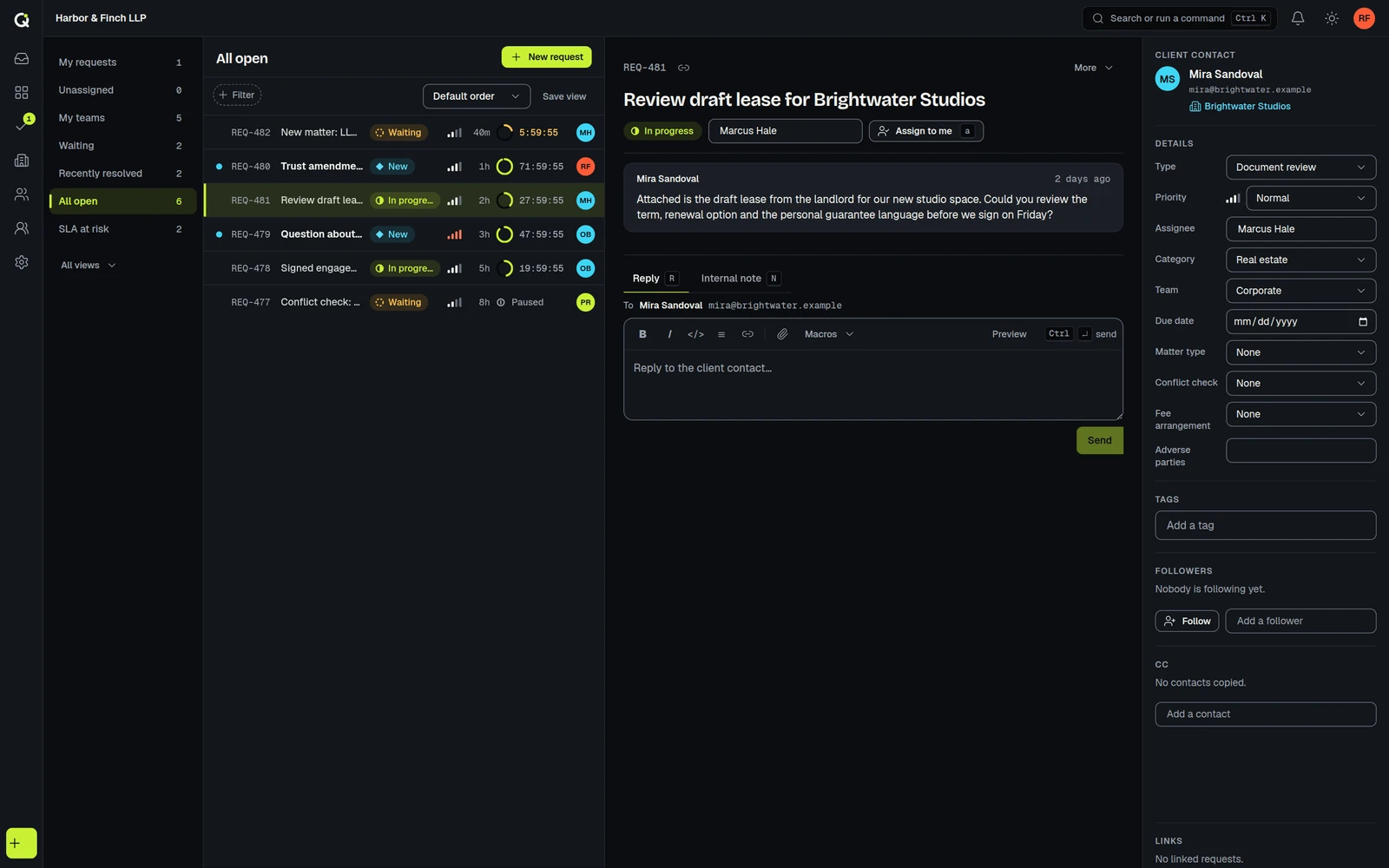Click the Follow button
Viewport: 1389px width, 868px height.
point(1187,621)
